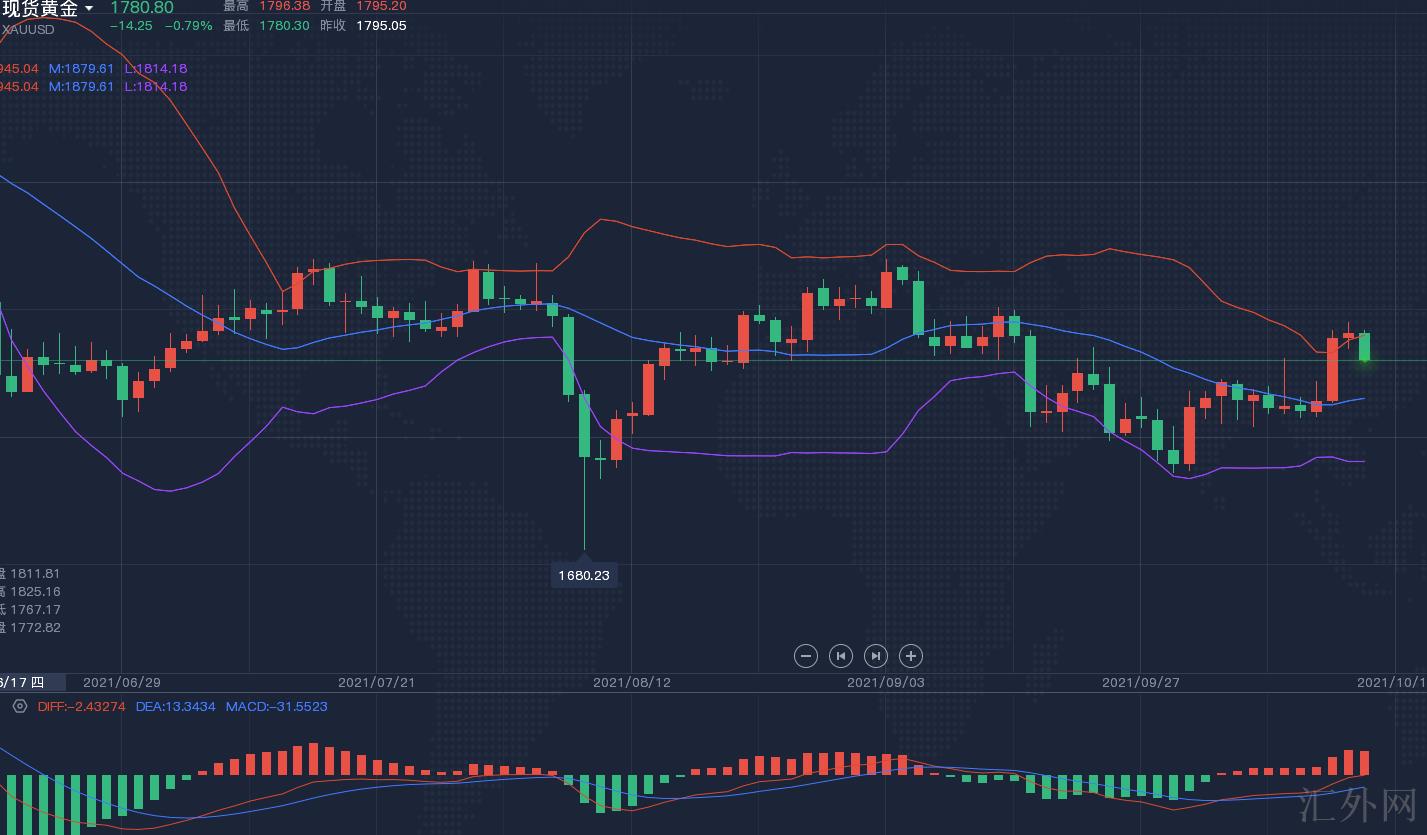This screenshot has height=835, width=1427.
Task: Skip forward to the next candle period
Action: [x=875, y=656]
